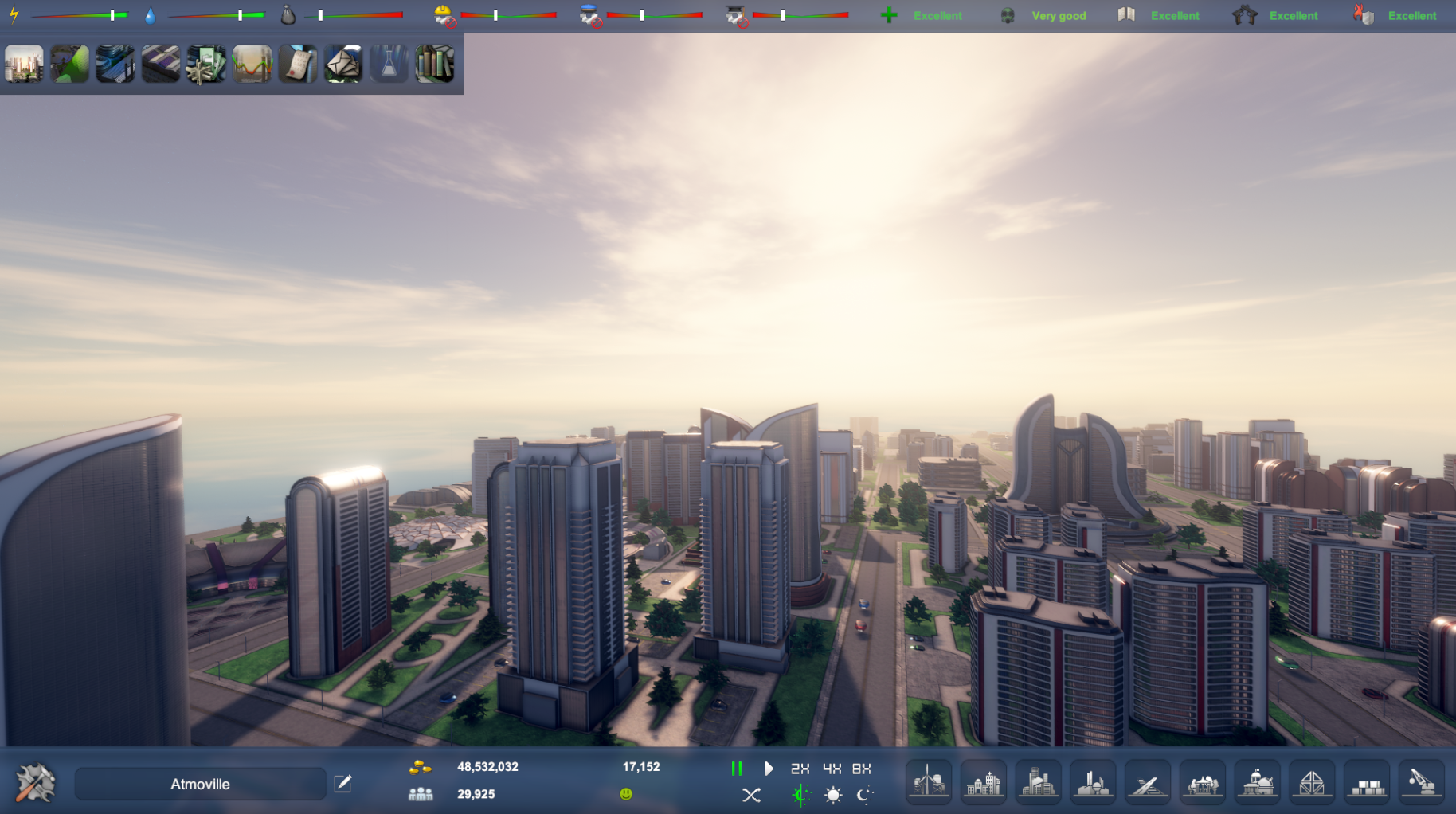Open industry factory build menu
This screenshot has height=814, width=1456.
coord(1093,782)
